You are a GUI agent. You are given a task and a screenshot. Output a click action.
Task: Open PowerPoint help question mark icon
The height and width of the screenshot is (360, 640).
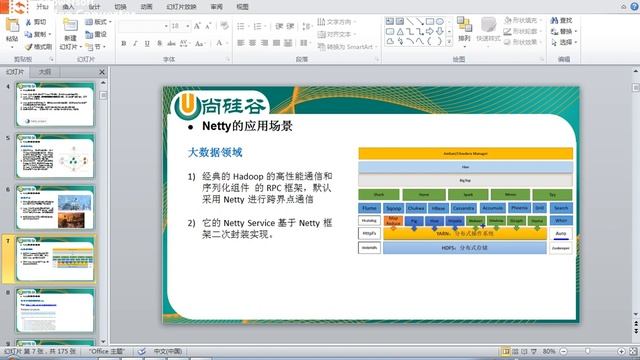(x=635, y=6)
